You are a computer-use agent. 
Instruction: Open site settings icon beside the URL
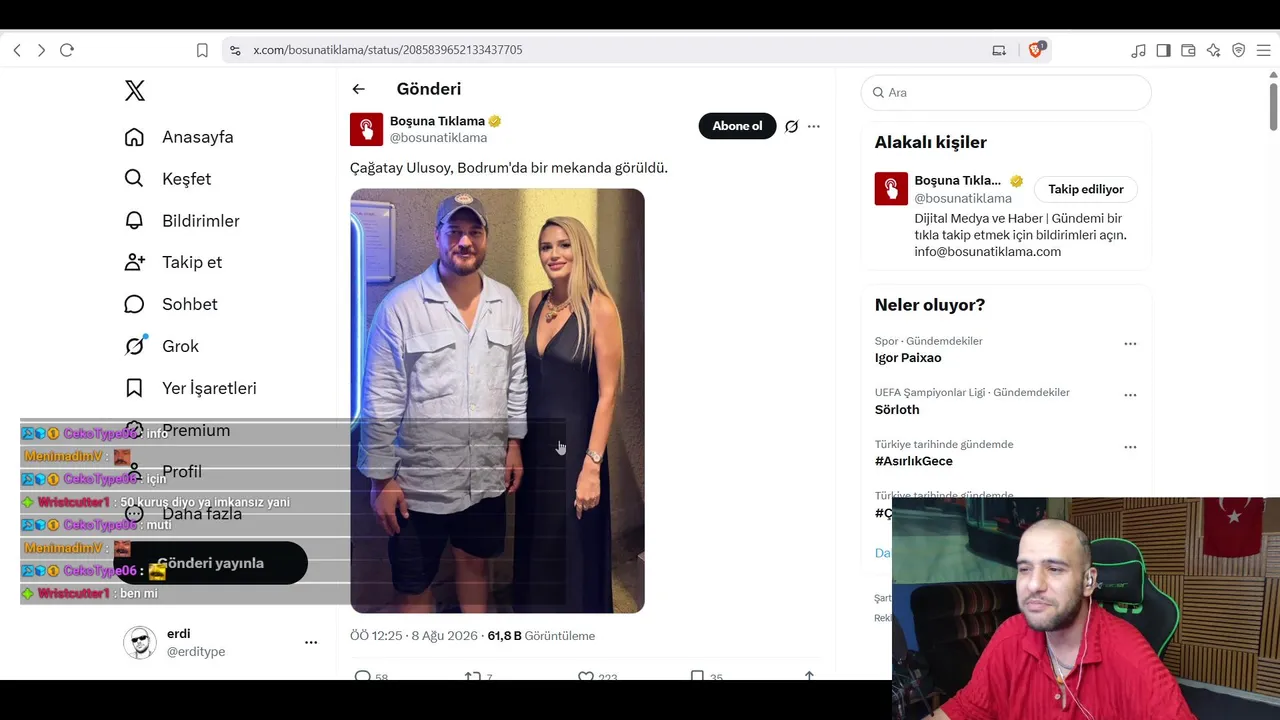click(235, 50)
